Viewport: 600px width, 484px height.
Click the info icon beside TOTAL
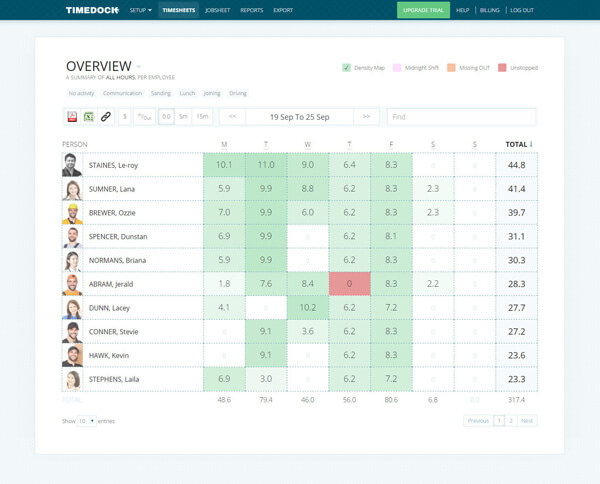(x=531, y=144)
